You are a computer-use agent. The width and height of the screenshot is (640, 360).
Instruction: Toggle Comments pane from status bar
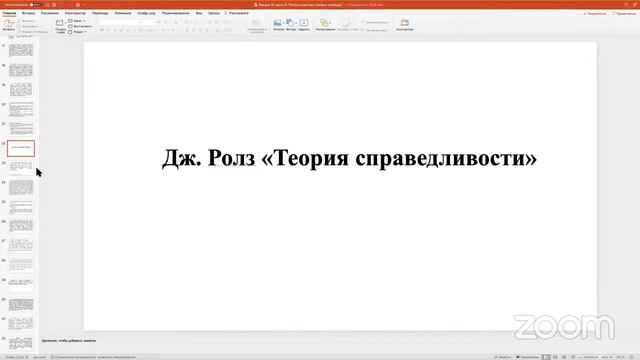point(528,357)
